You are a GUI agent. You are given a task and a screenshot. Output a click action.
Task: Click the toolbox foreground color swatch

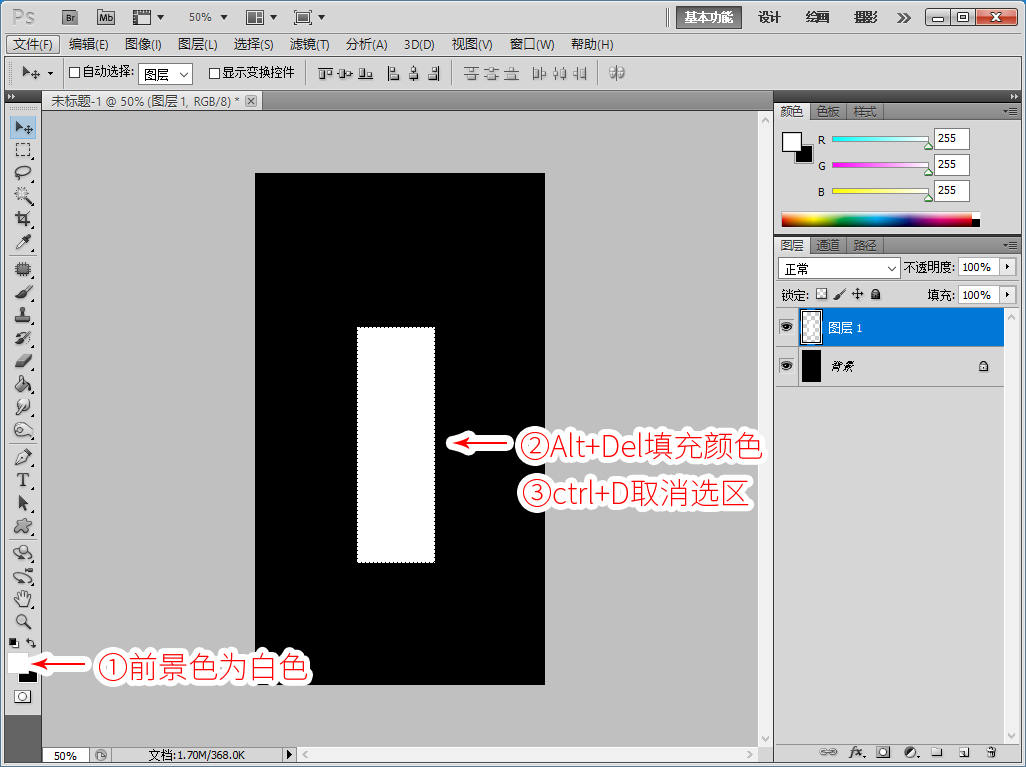pyautogui.click(x=17, y=662)
